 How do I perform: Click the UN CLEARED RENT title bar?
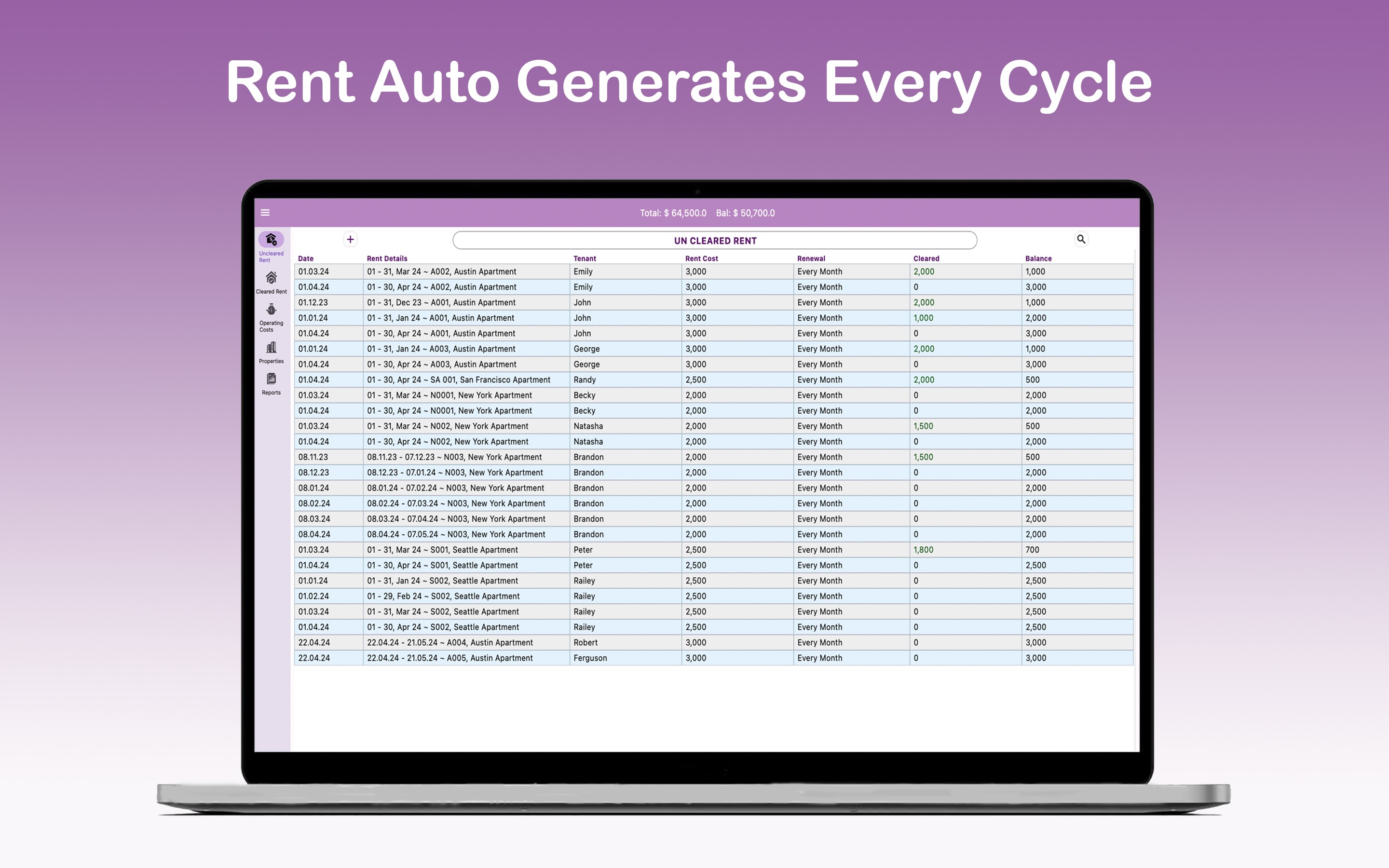(x=715, y=241)
